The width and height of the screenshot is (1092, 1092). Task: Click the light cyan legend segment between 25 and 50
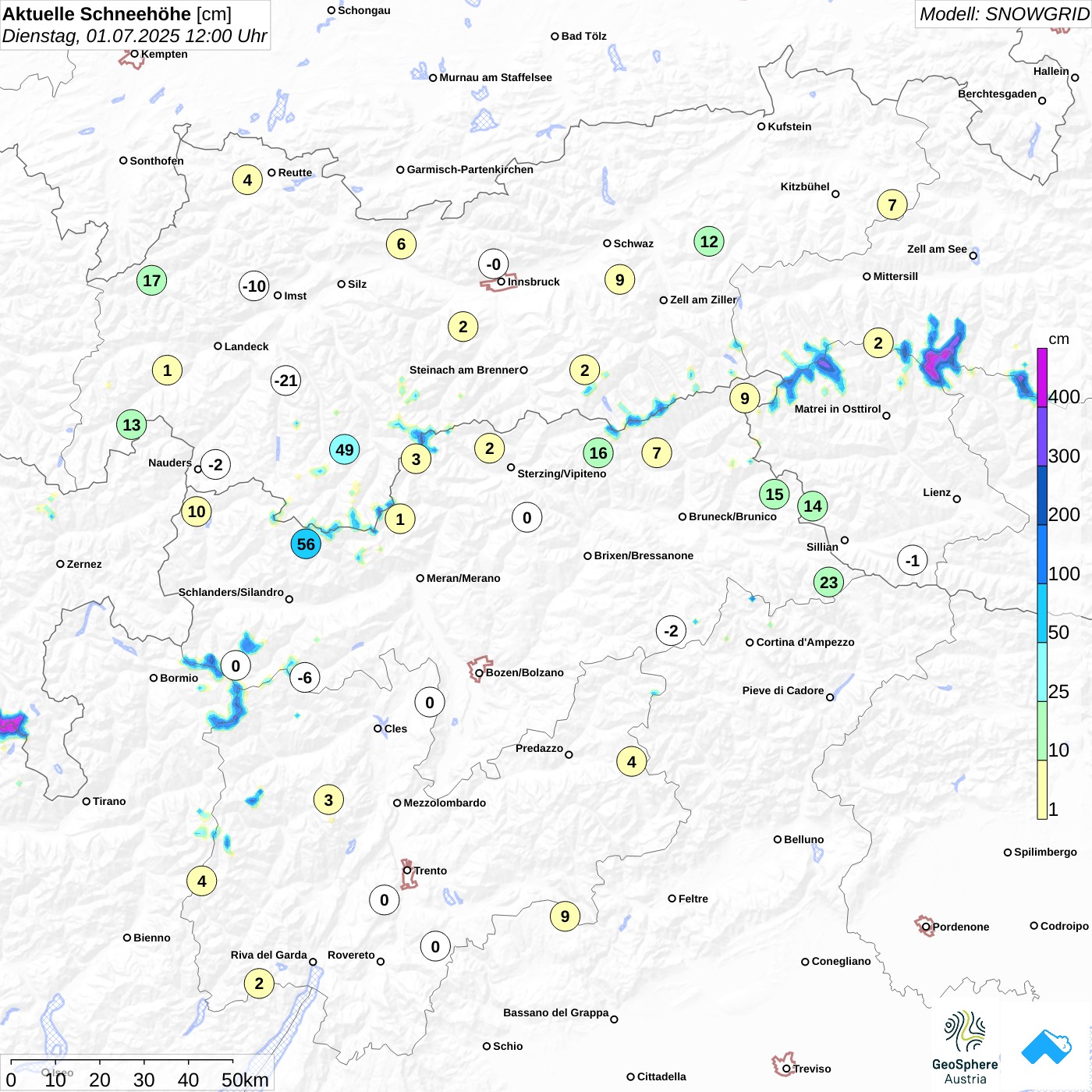point(1042,672)
